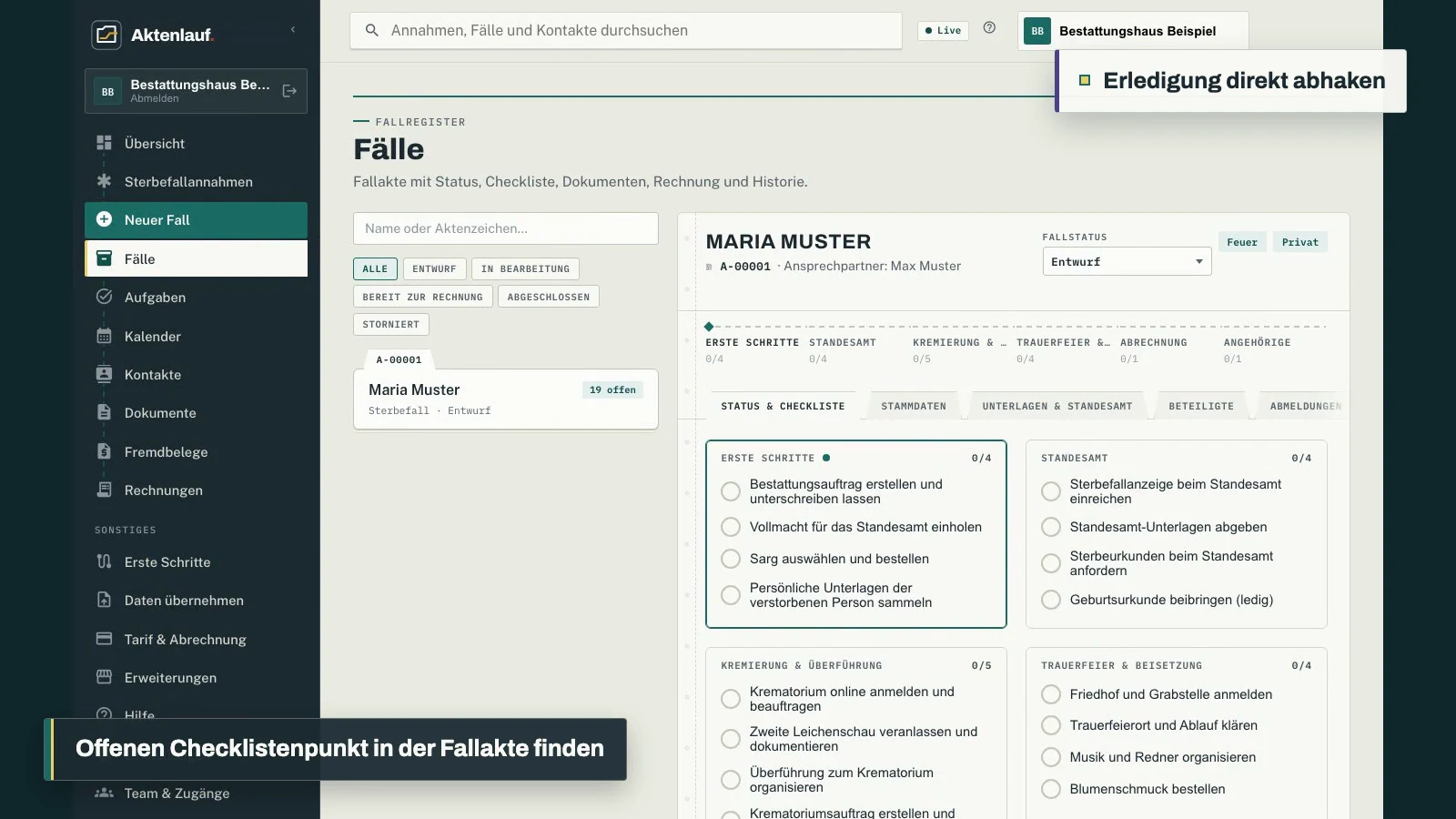Check off Geburtsurkunde beibringen (ledig)
This screenshot has height=819, width=1456.
coord(1051,600)
